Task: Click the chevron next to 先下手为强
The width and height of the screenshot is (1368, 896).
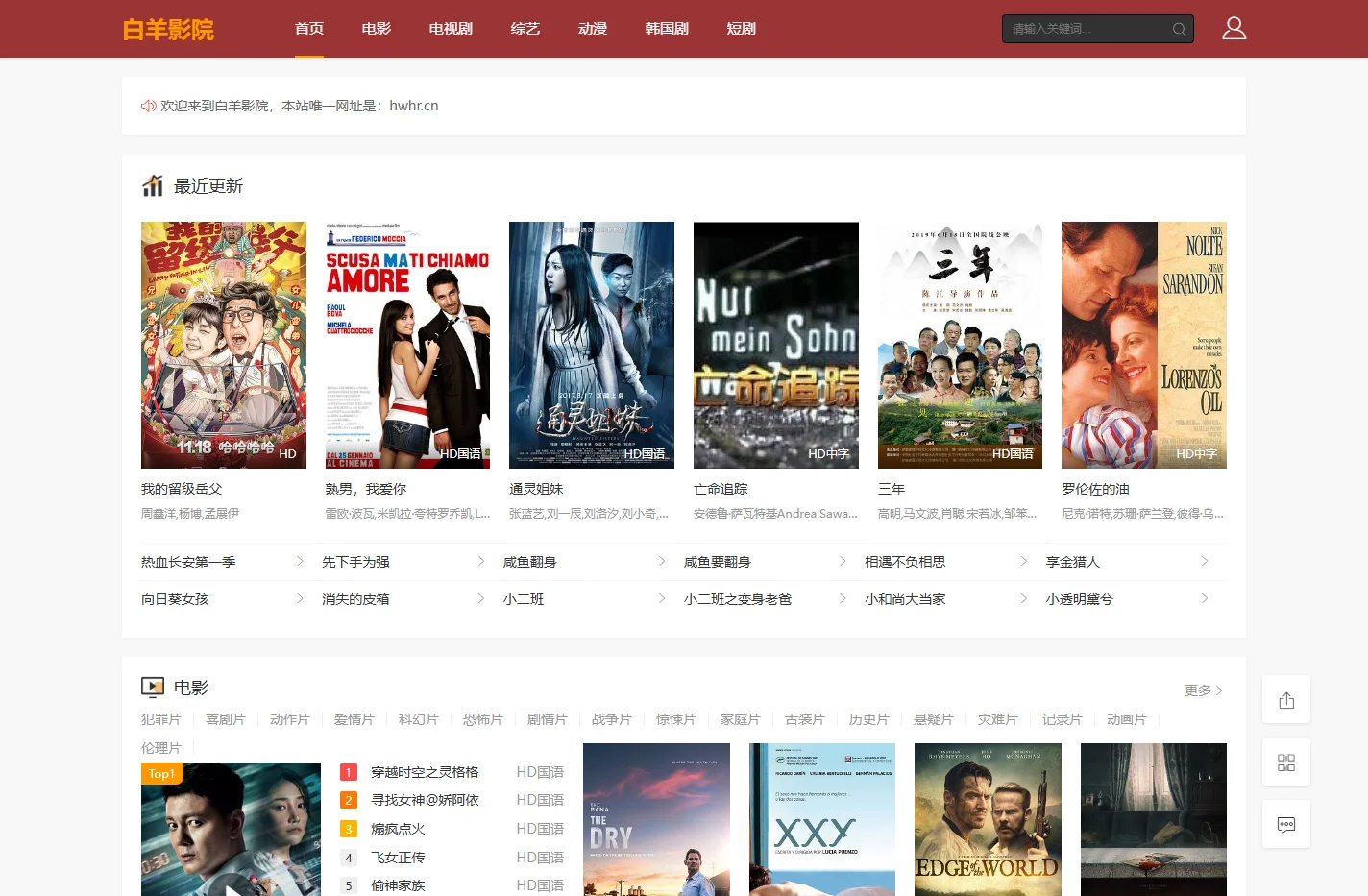Action: pyautogui.click(x=481, y=561)
